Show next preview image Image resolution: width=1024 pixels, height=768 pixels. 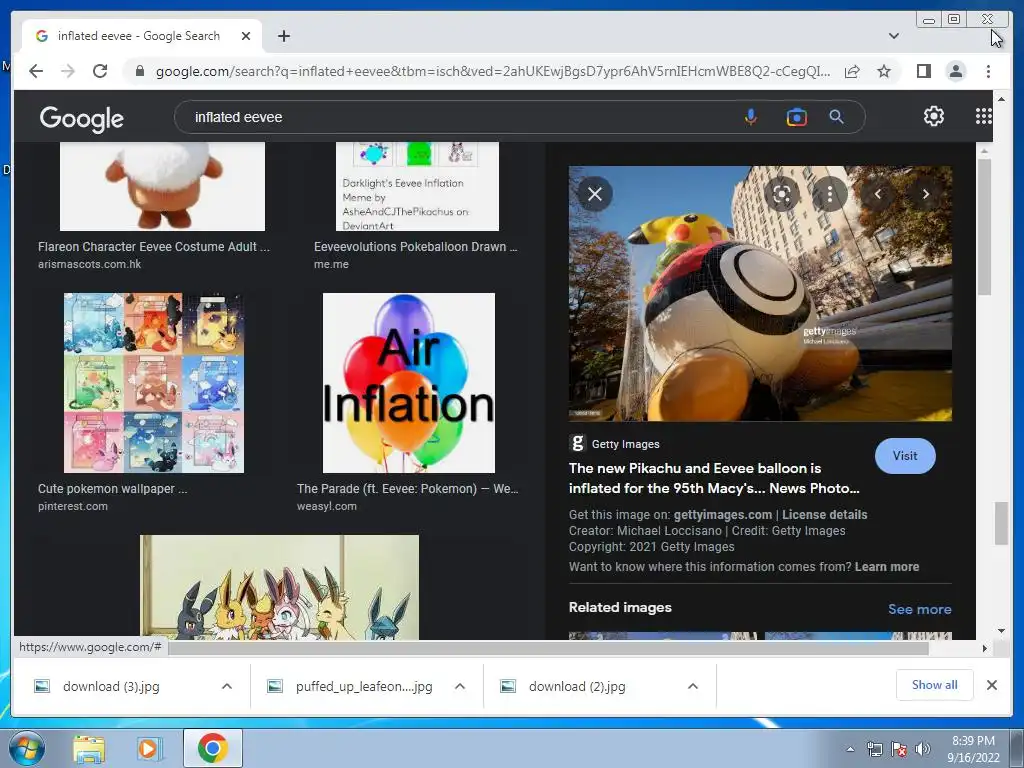pyautogui.click(x=925, y=194)
